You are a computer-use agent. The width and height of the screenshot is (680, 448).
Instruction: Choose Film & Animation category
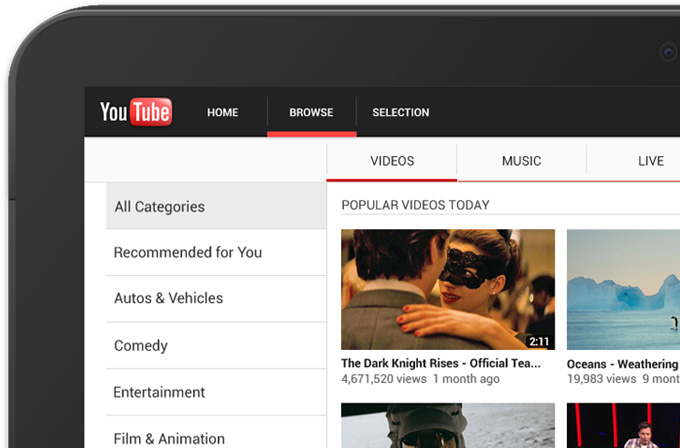216,434
